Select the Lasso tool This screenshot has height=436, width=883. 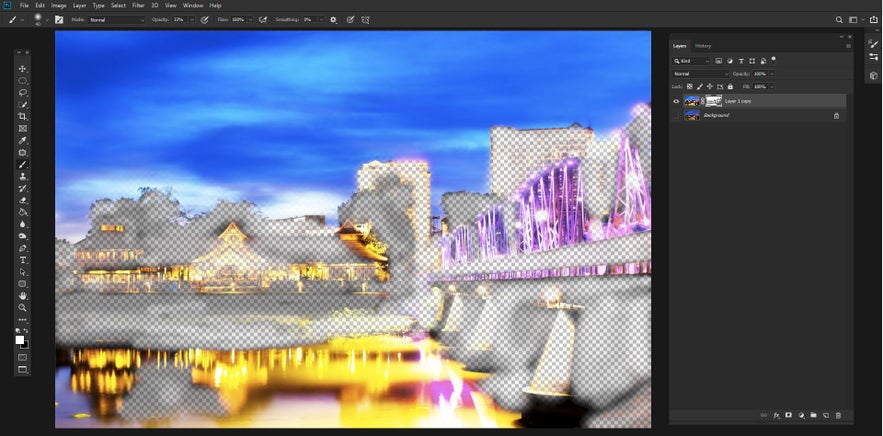pos(23,92)
